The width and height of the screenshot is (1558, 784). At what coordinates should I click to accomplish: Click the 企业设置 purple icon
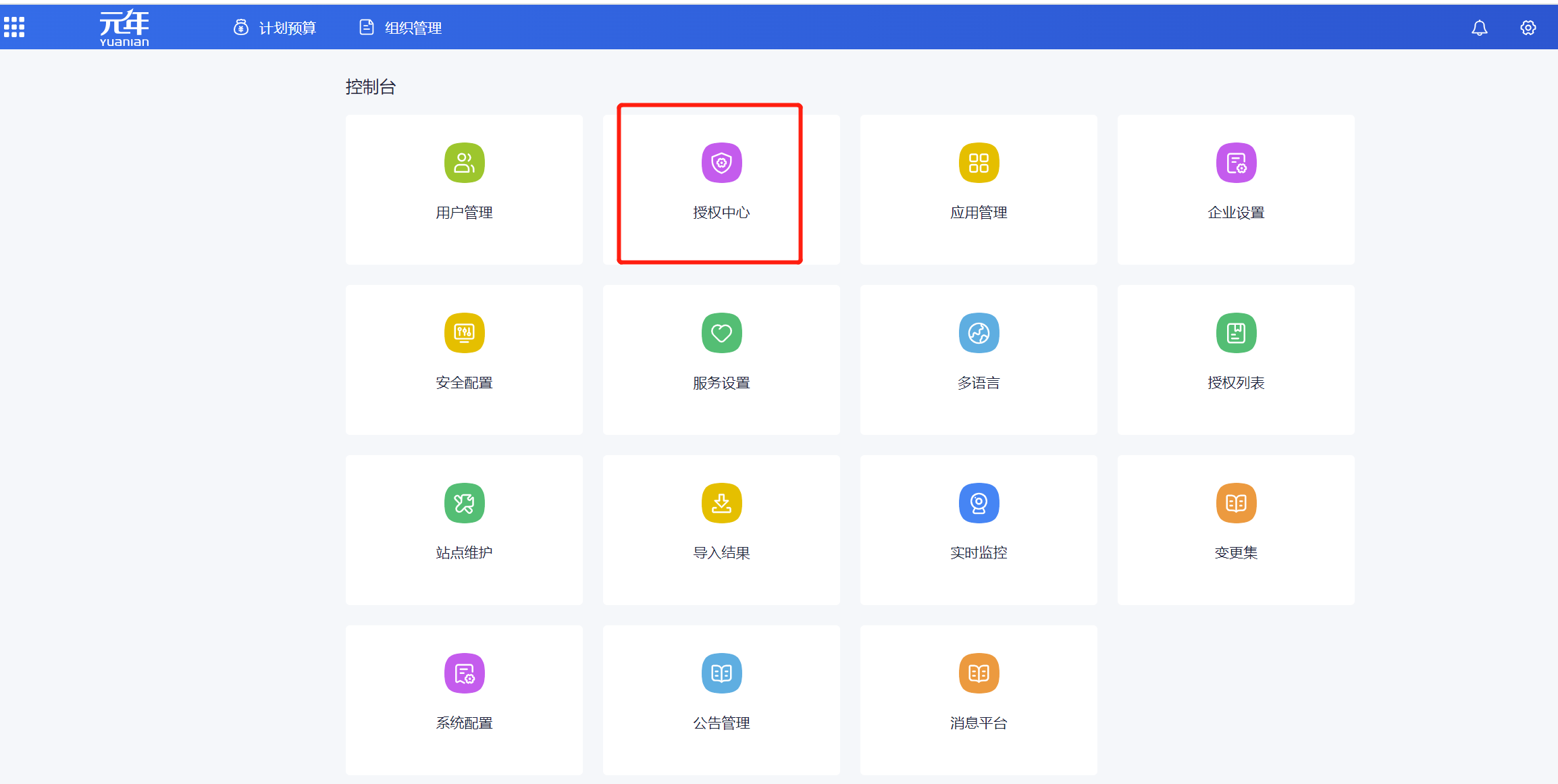click(1236, 163)
